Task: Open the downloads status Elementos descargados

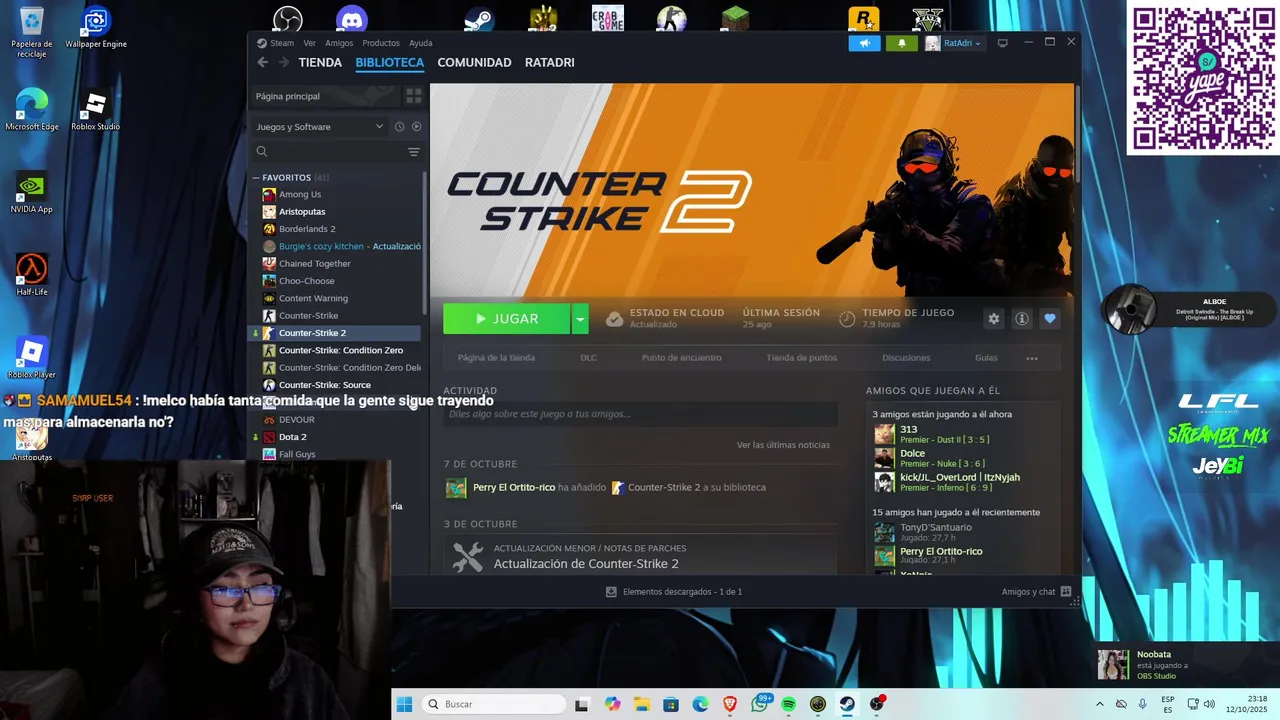Action: 673,592
